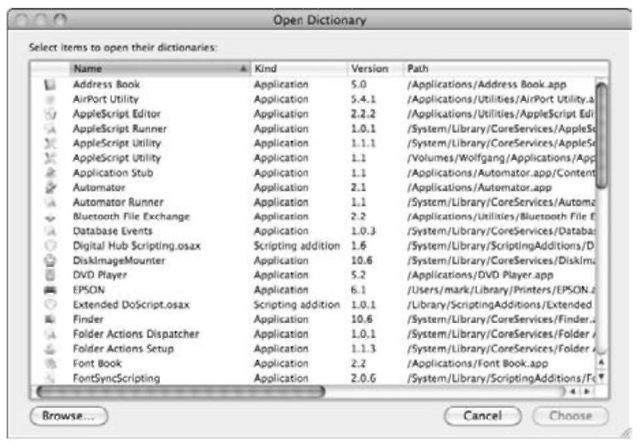The width and height of the screenshot is (640, 448).
Task: Select FontSyncScripting in the list
Action: (116, 378)
